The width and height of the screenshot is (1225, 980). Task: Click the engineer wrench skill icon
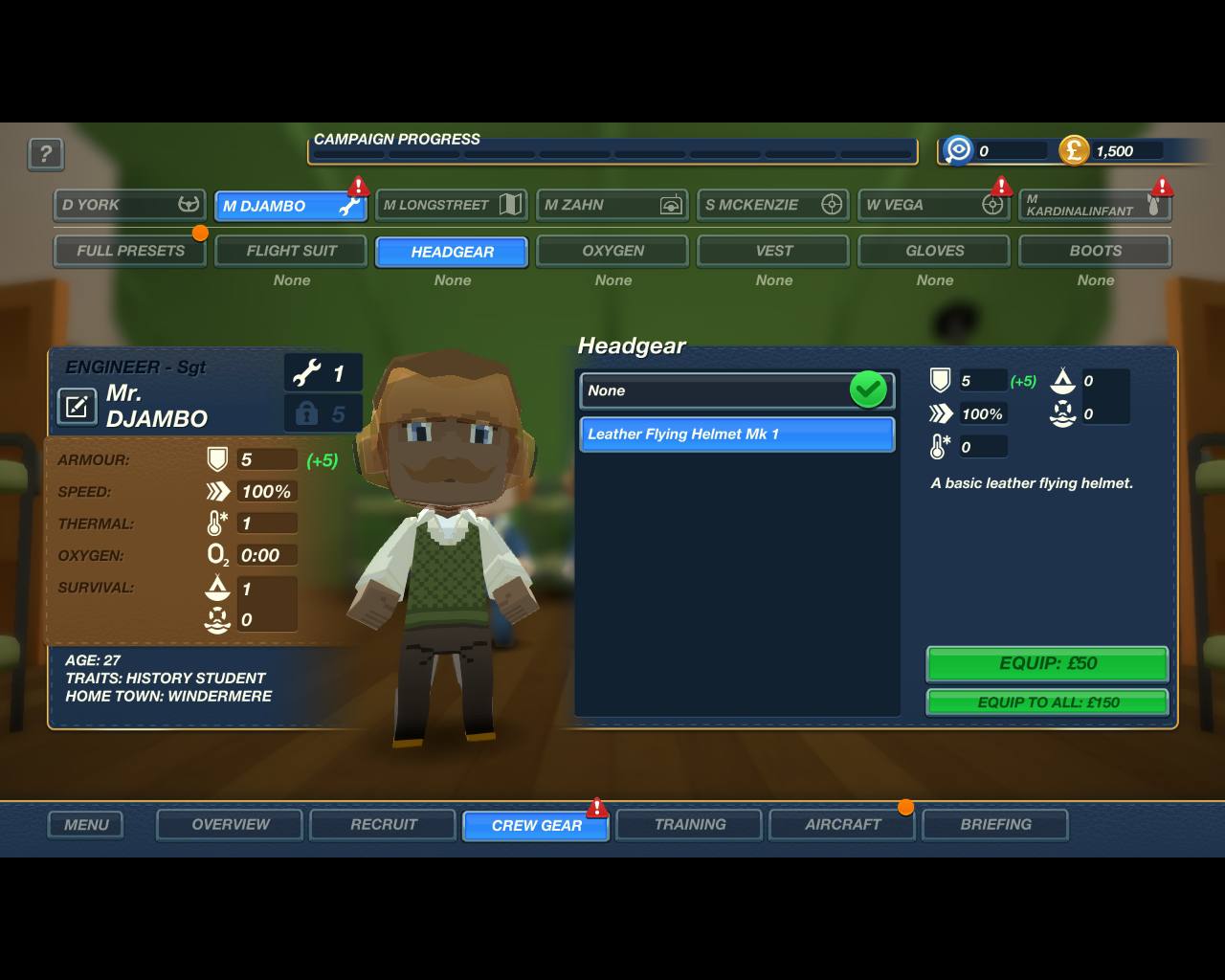point(305,372)
